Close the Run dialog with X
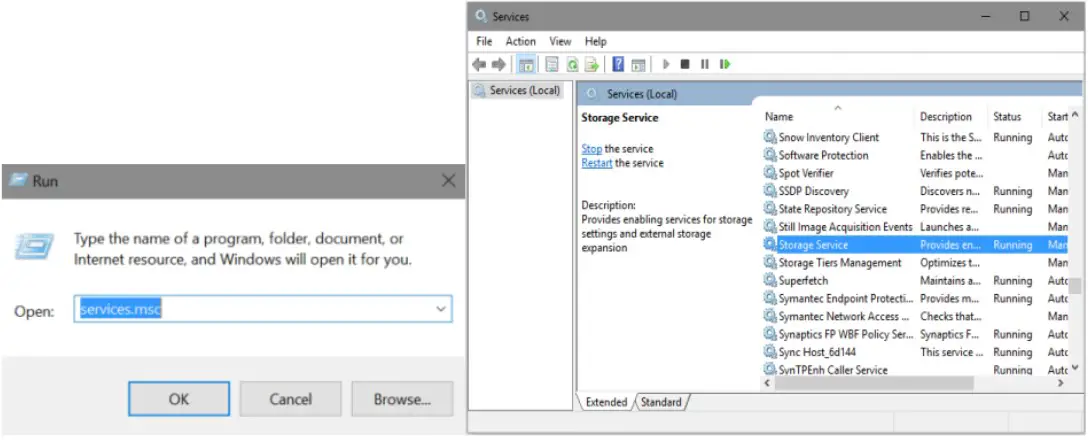Image resolution: width=1089 pixels, height=440 pixels. tap(449, 181)
